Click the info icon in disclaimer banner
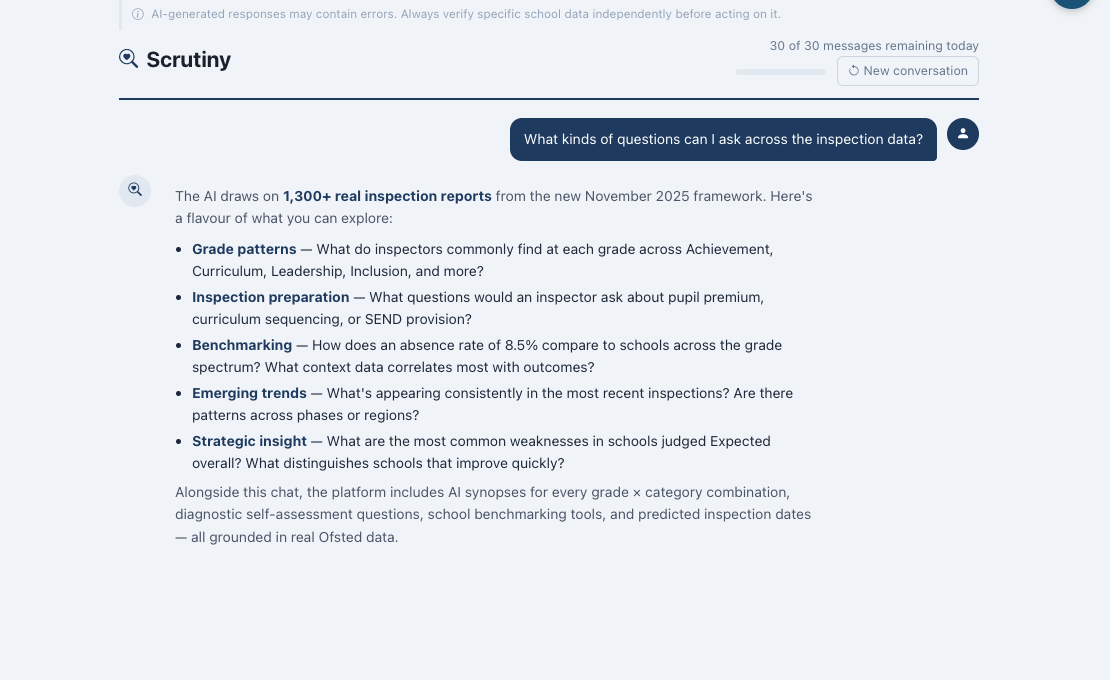 pyautogui.click(x=138, y=14)
